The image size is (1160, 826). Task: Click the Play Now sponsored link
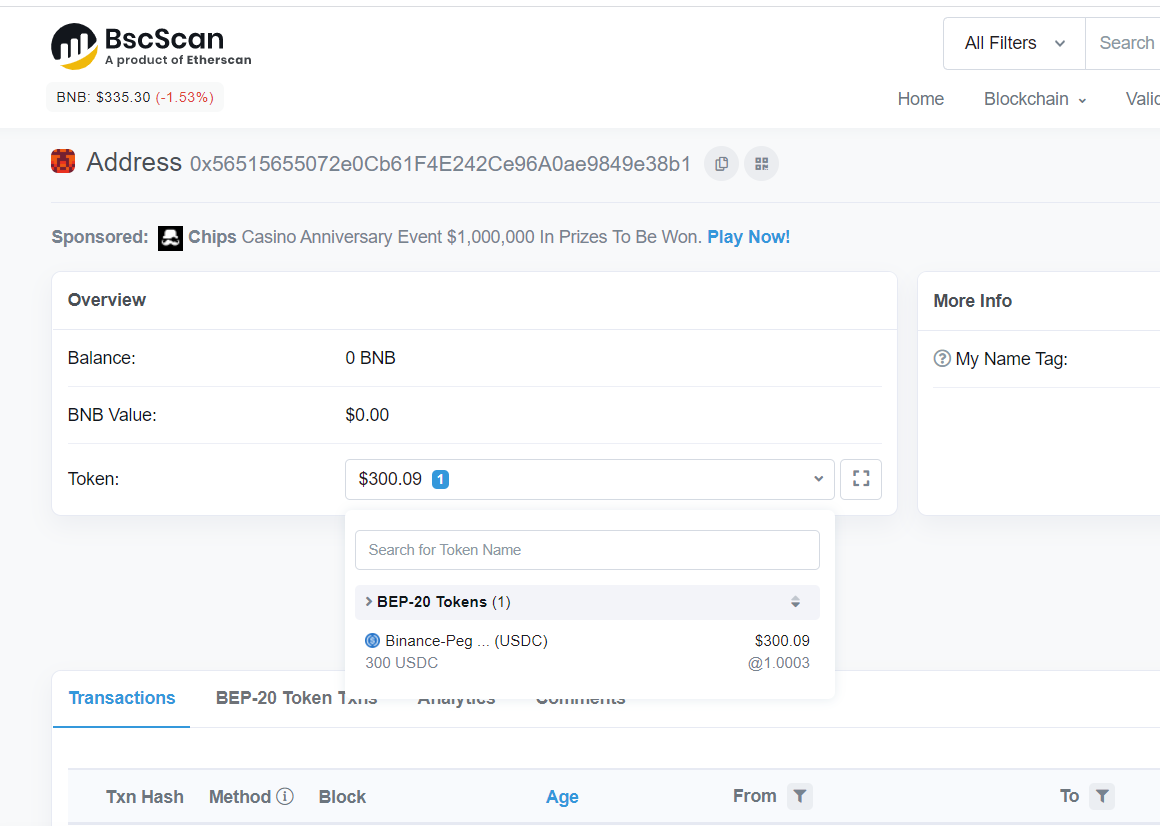[x=749, y=237]
